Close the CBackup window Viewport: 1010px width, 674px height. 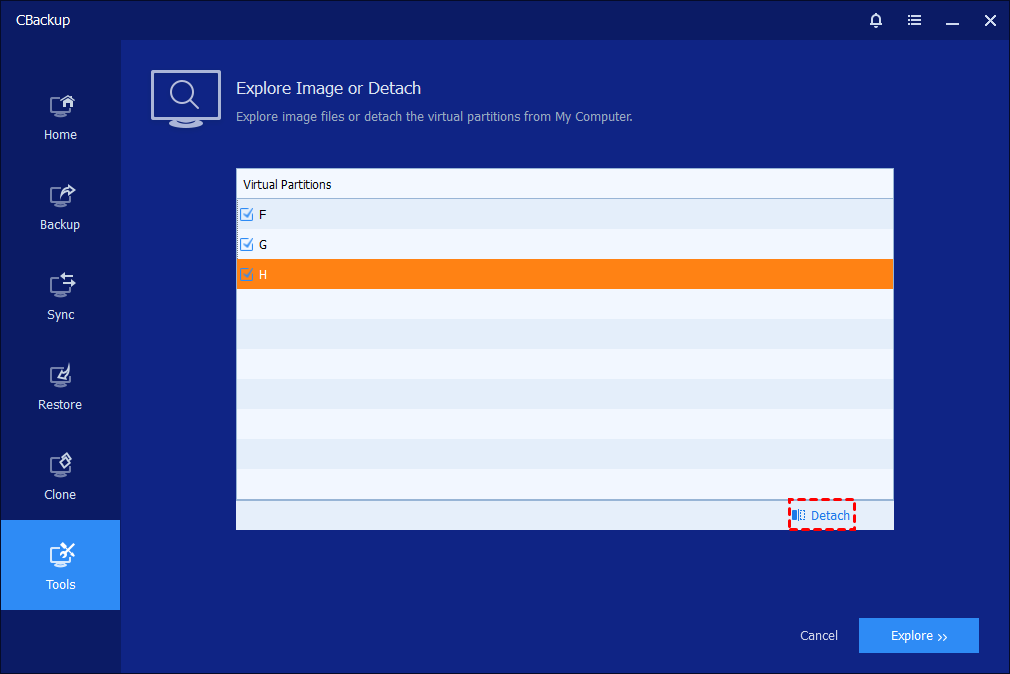click(x=989, y=20)
